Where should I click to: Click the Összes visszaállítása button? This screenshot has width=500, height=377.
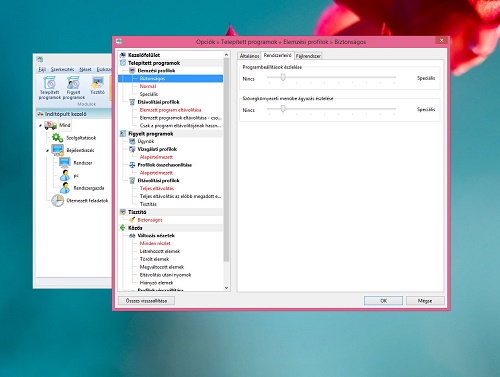click(x=146, y=301)
